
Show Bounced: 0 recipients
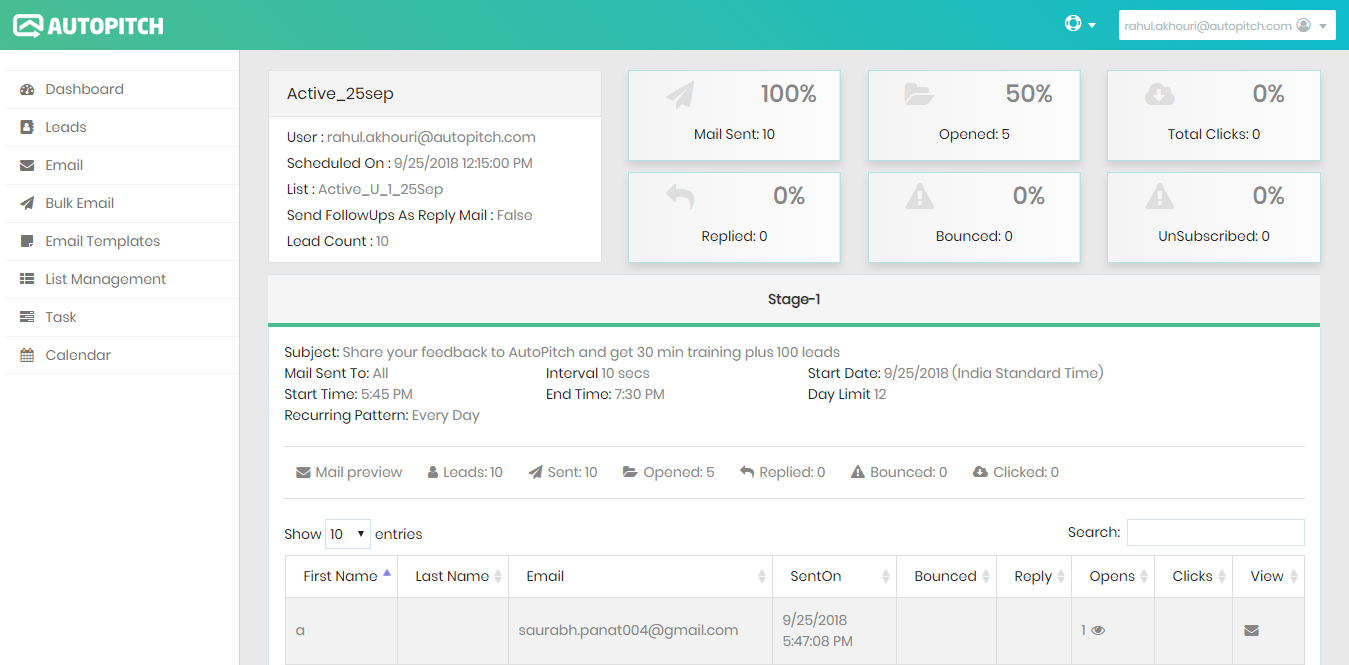click(899, 472)
